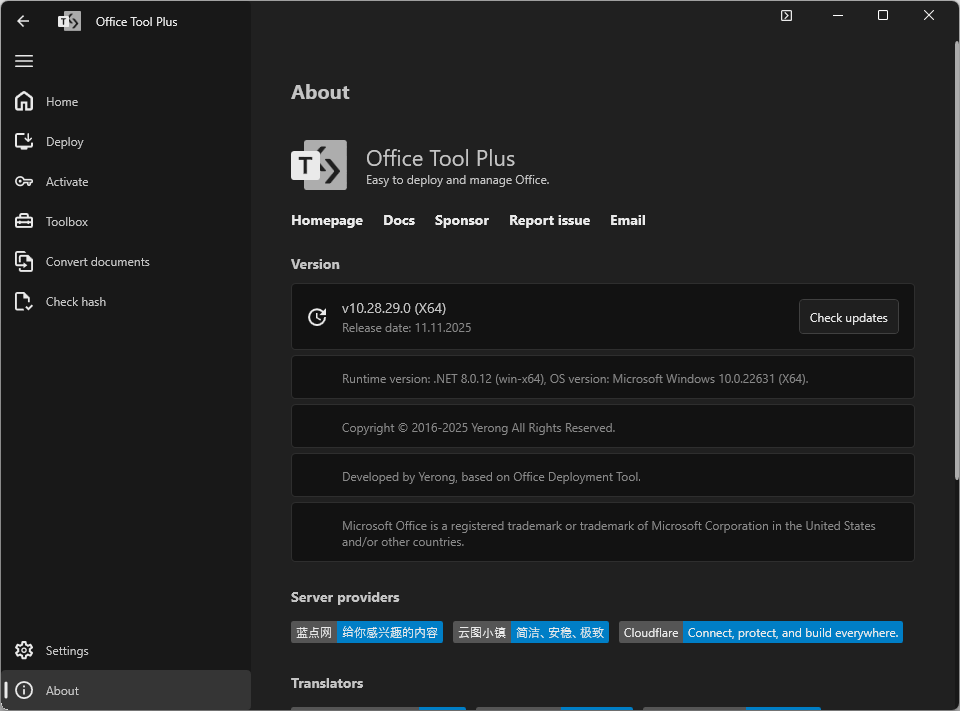Minimize the Office Tool Plus window

point(838,15)
